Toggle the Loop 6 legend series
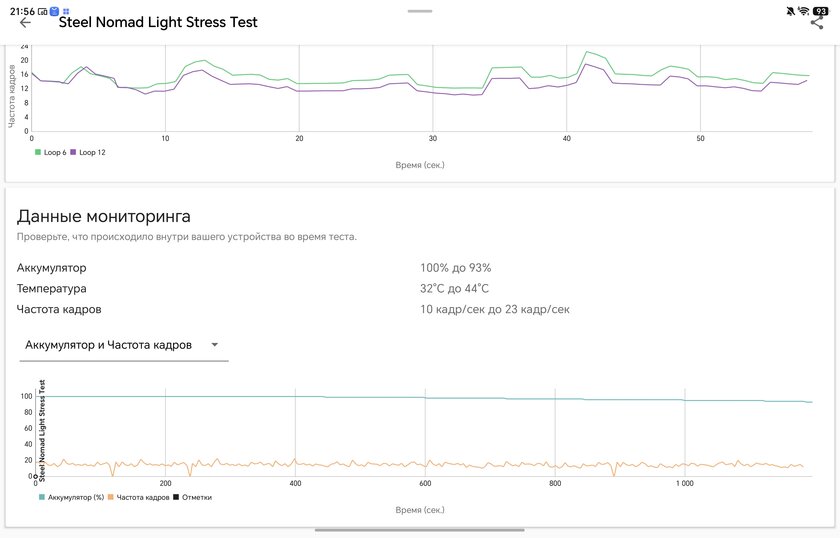Viewport: 840px width, 538px height. coord(51,152)
